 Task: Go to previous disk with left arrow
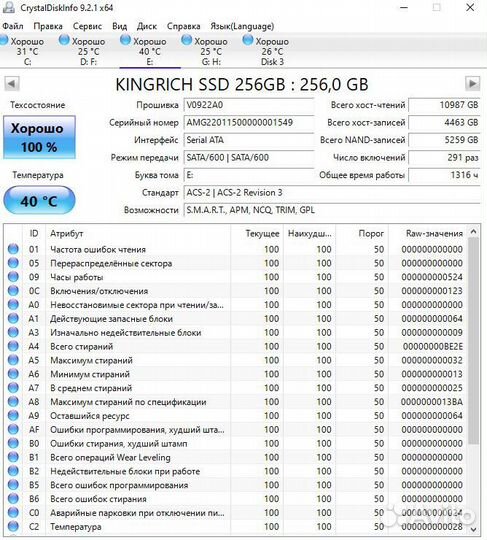(12, 84)
